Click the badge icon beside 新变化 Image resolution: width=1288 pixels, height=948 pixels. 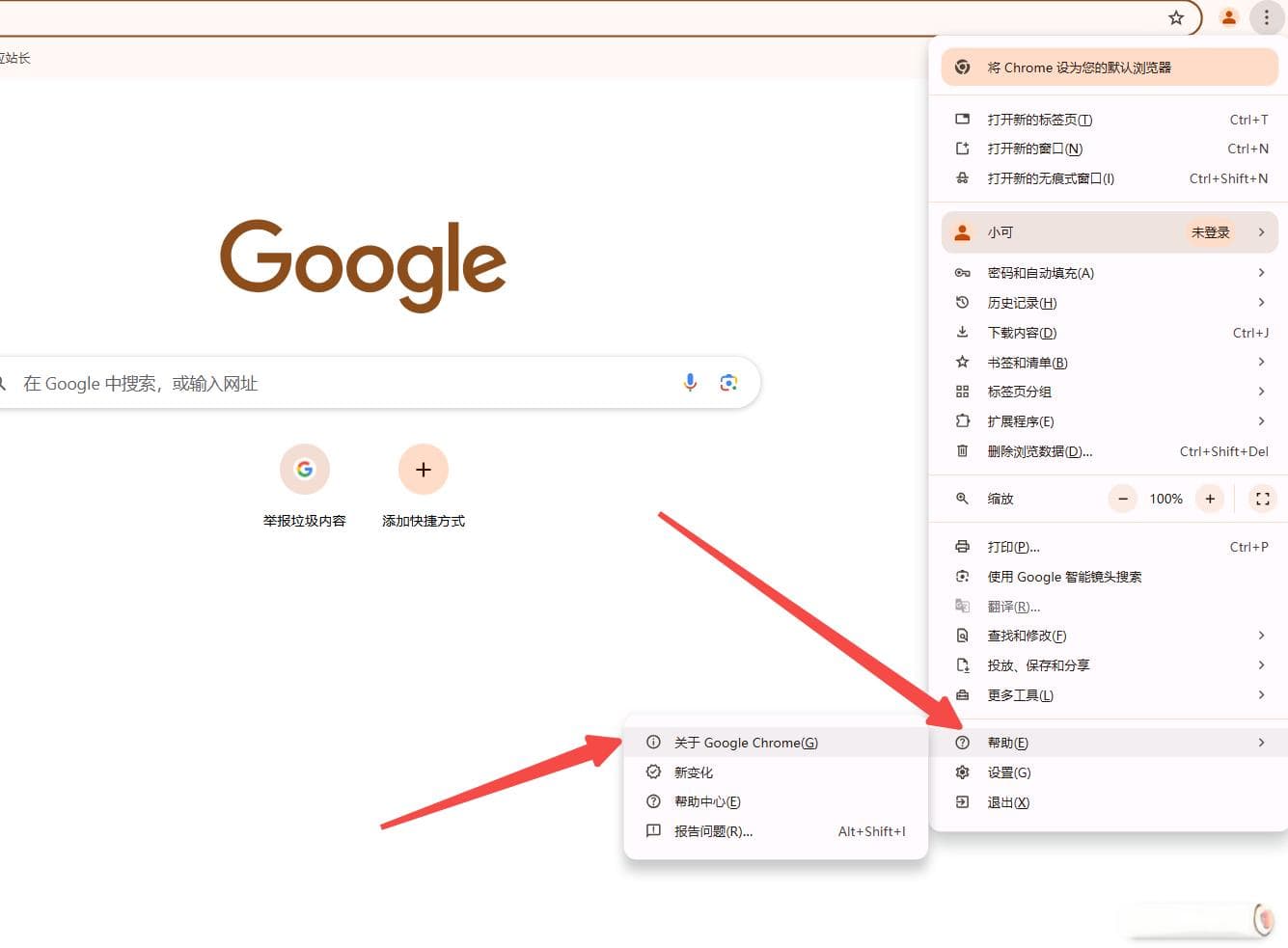(653, 772)
